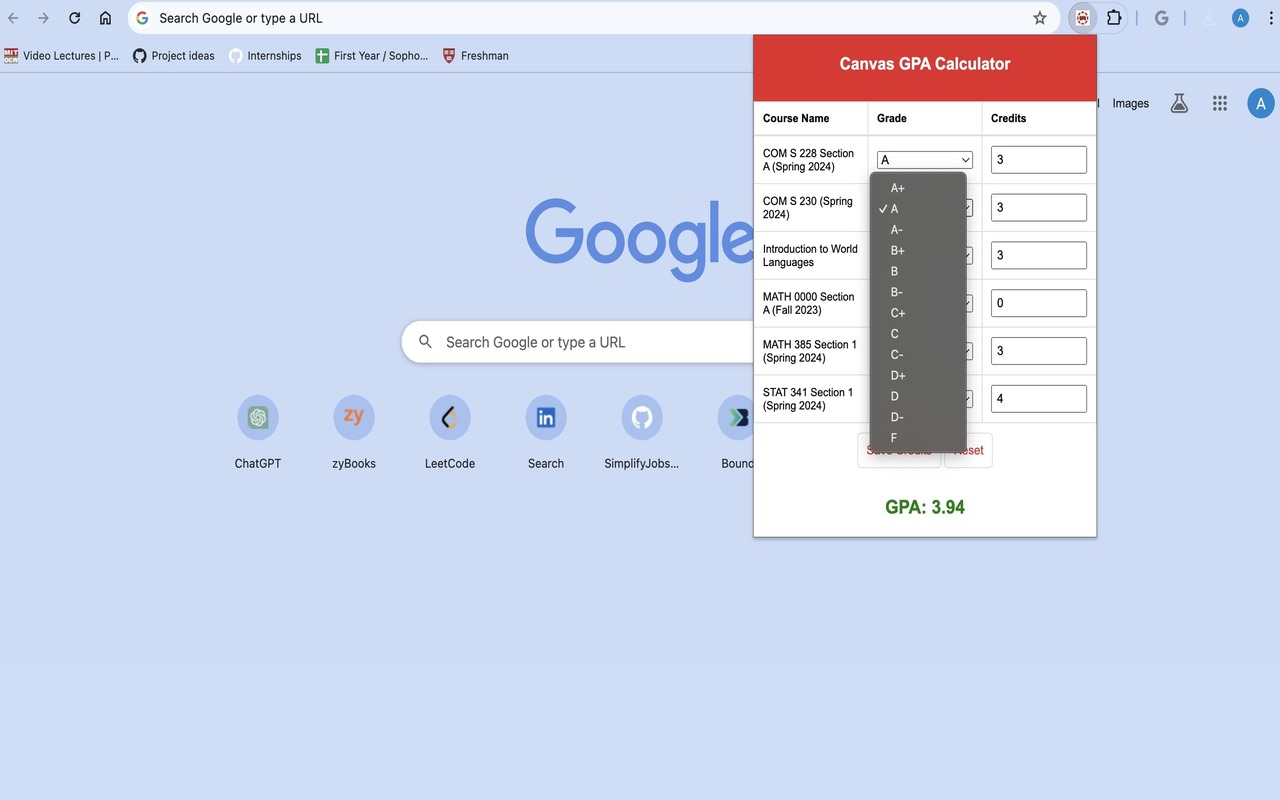Open the LeetCode shortcut
The width and height of the screenshot is (1280, 800).
pos(449,417)
